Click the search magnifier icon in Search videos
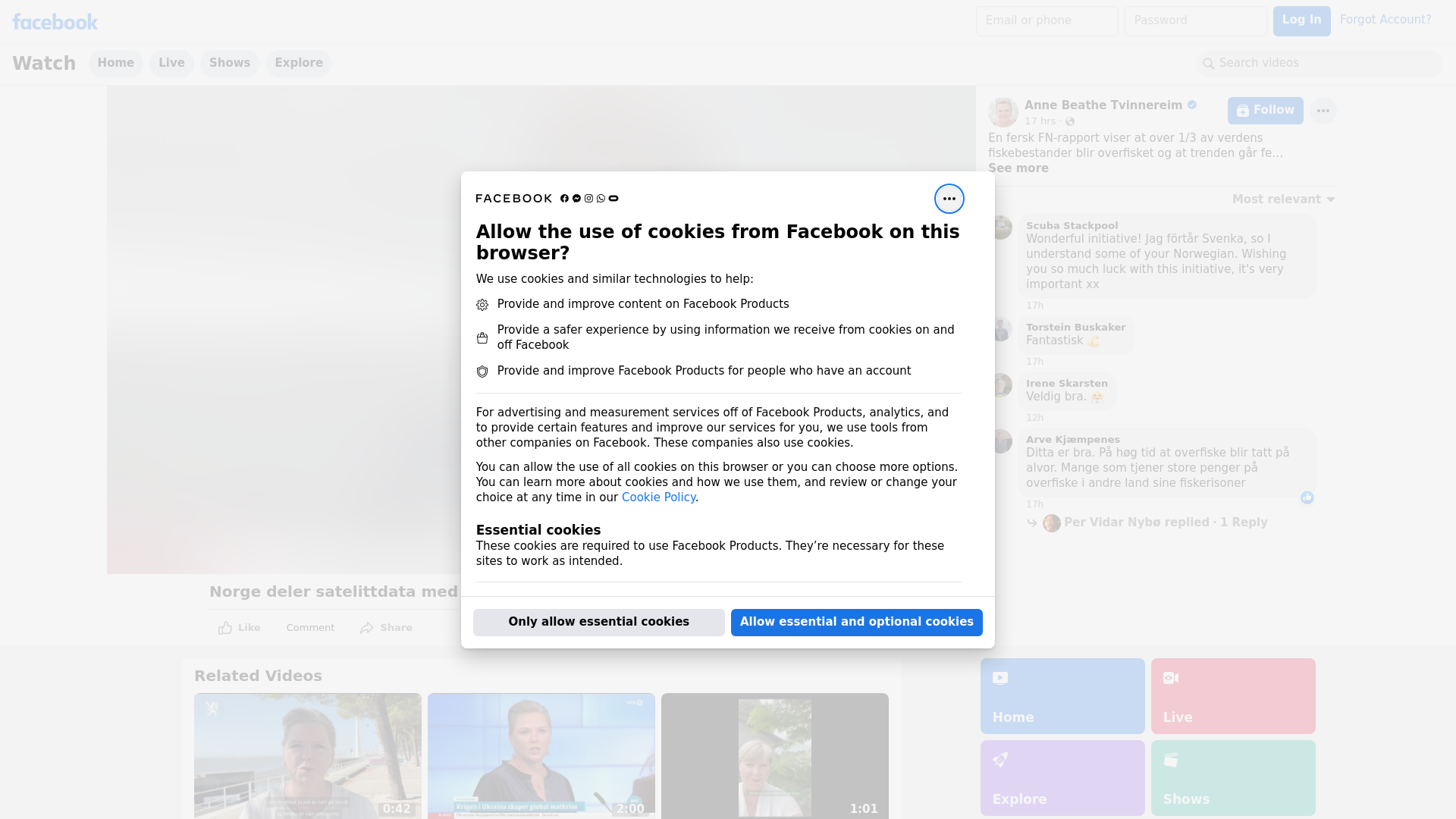Viewport: 1456px width, 819px height. (x=1208, y=64)
